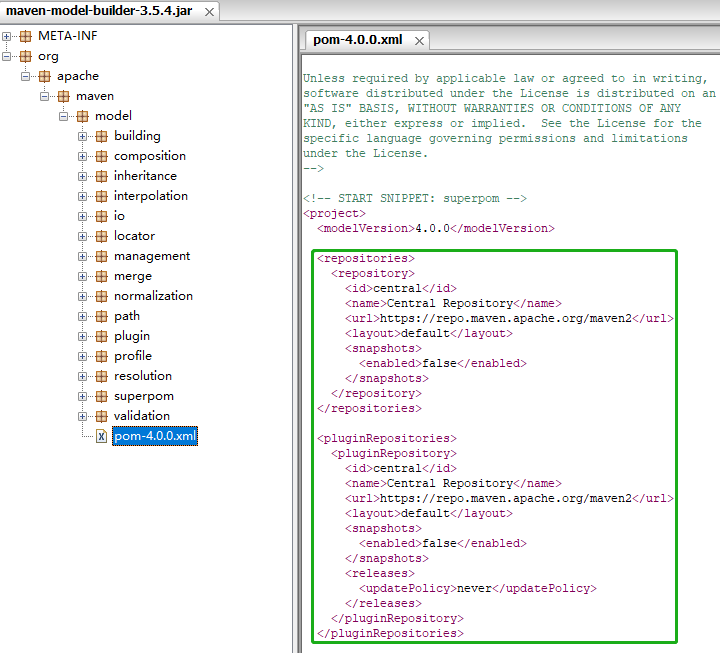Click the superpom package icon

pyautogui.click(x=101, y=396)
